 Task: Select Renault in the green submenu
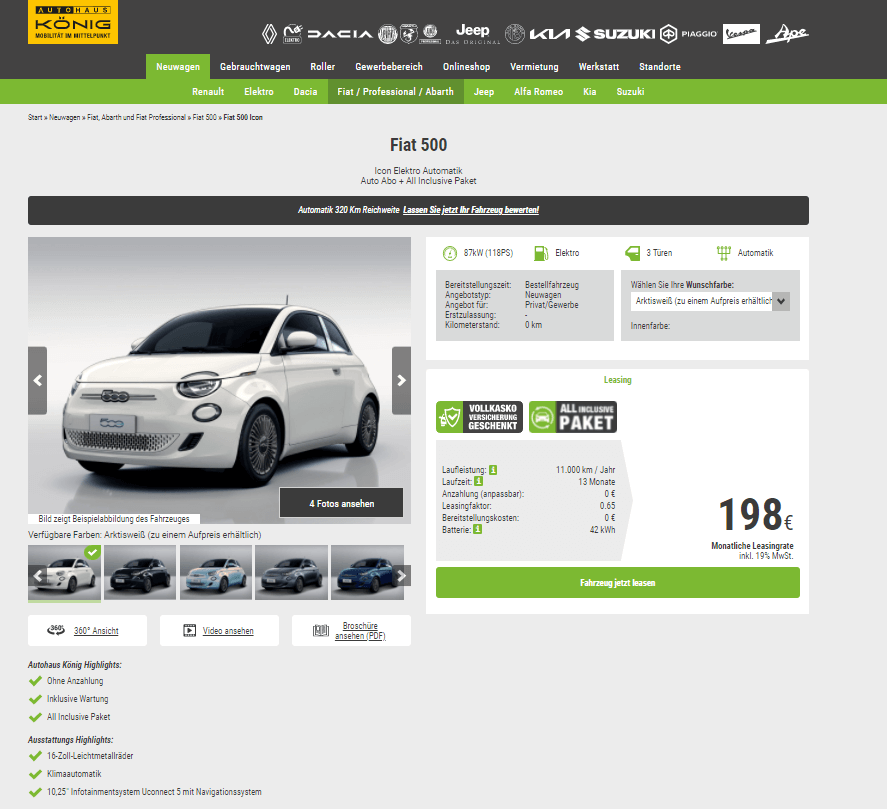click(208, 92)
